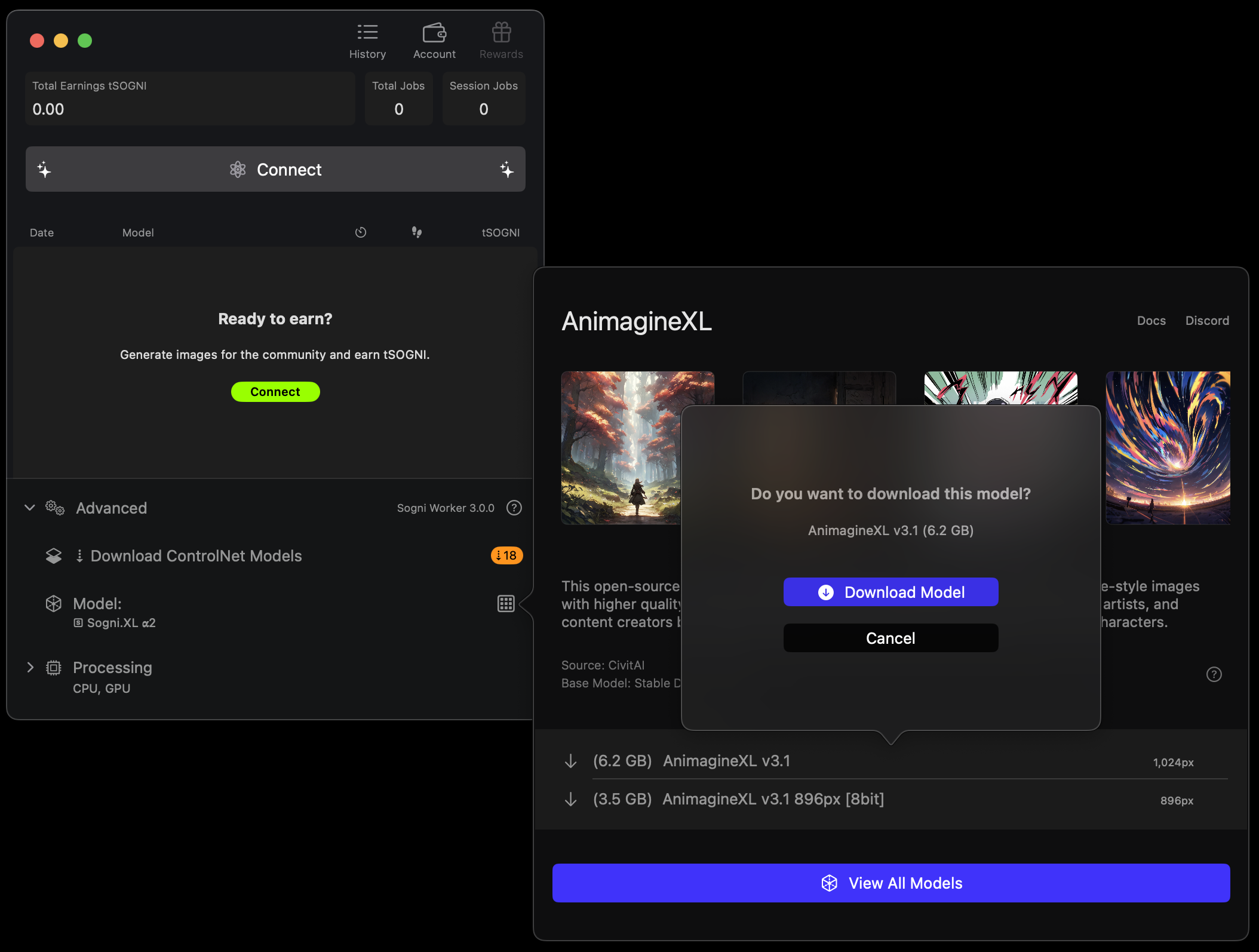Open the Docs link
1259x952 pixels.
[1151, 321]
